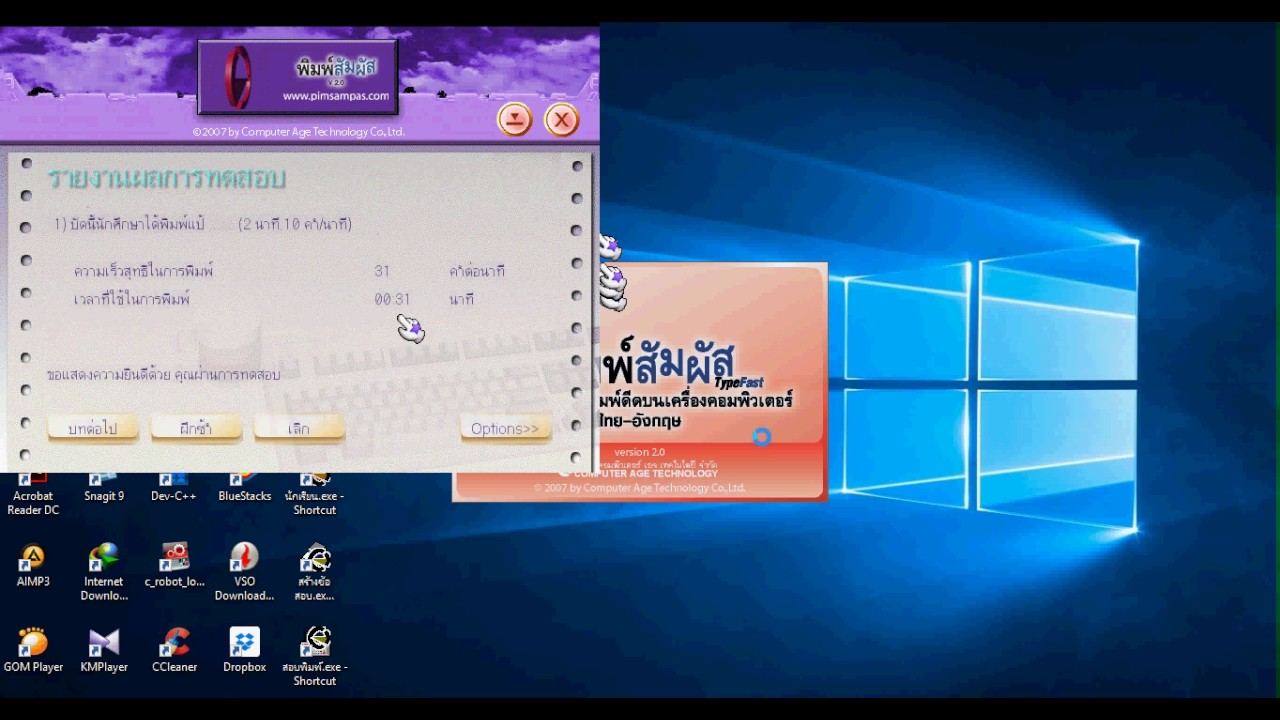Select the BlueStacks desktop shortcut
Screen dimensions: 1280x720
tap(244, 488)
